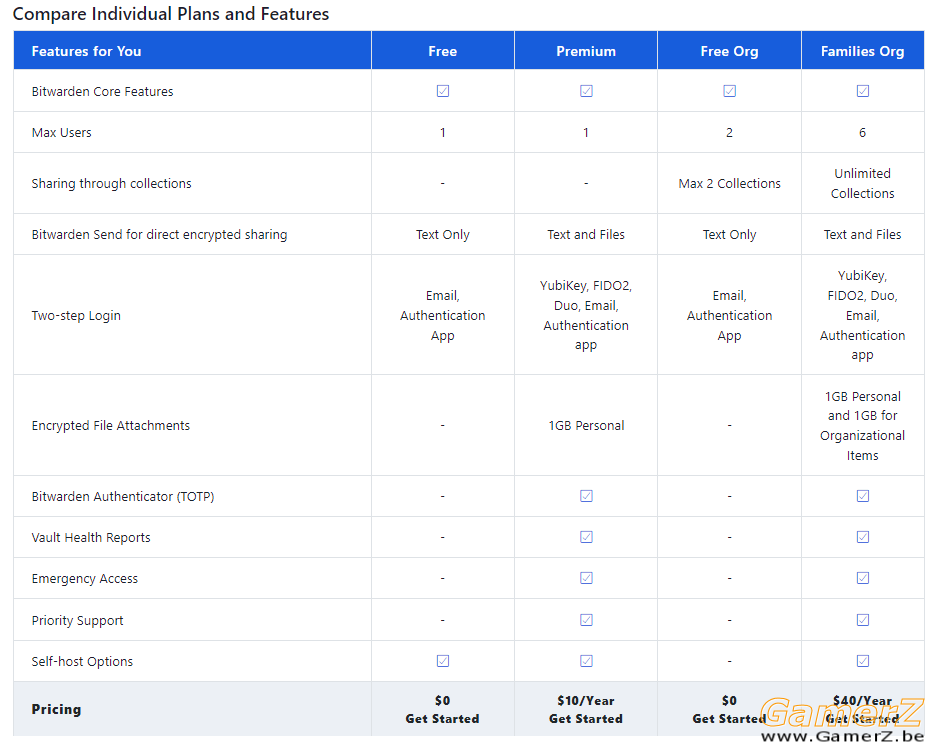This screenshot has width=945, height=752.
Task: Click the Unlimited Collections cell
Action: pyautogui.click(x=862, y=183)
